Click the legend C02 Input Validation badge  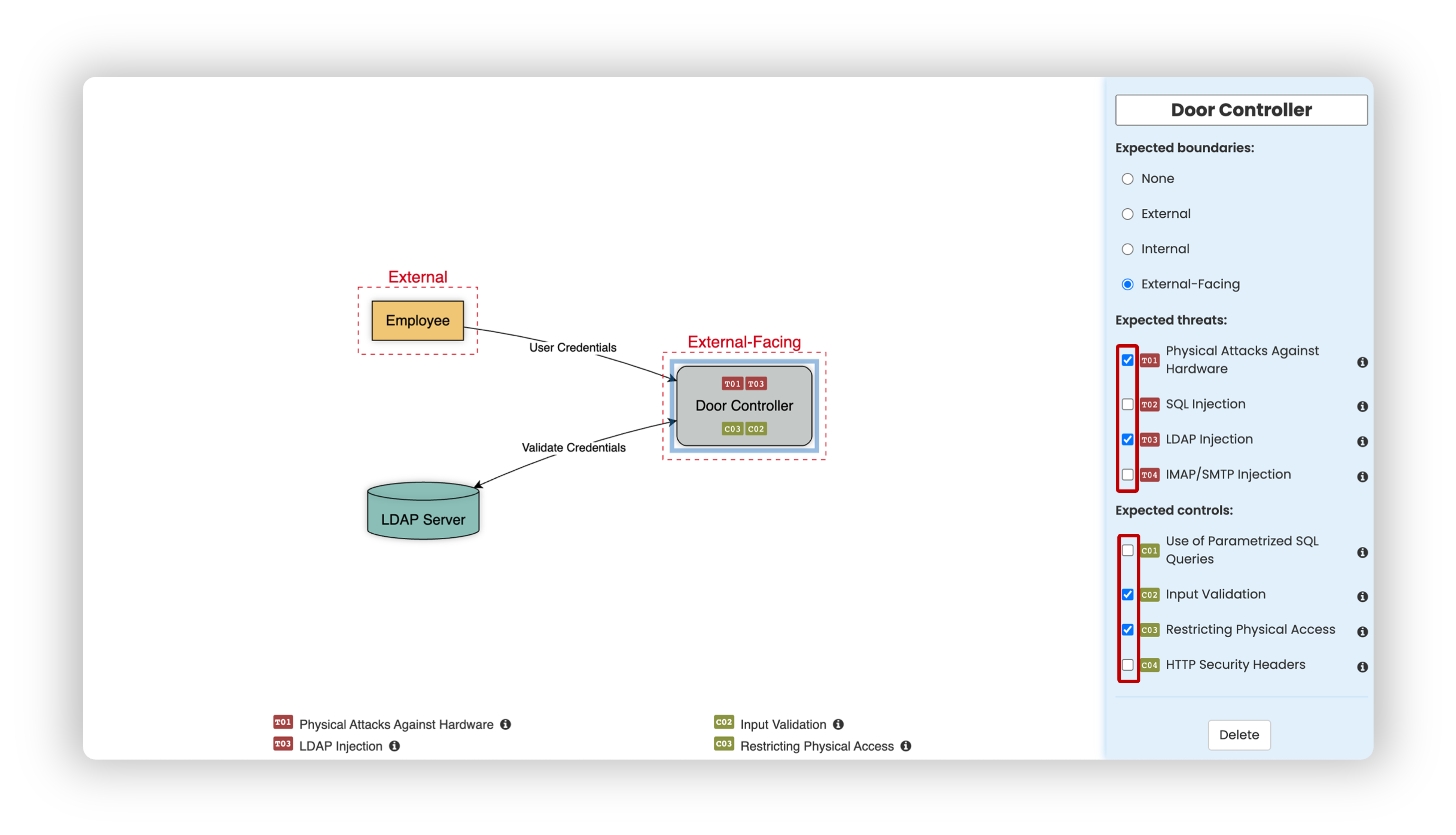click(x=724, y=722)
